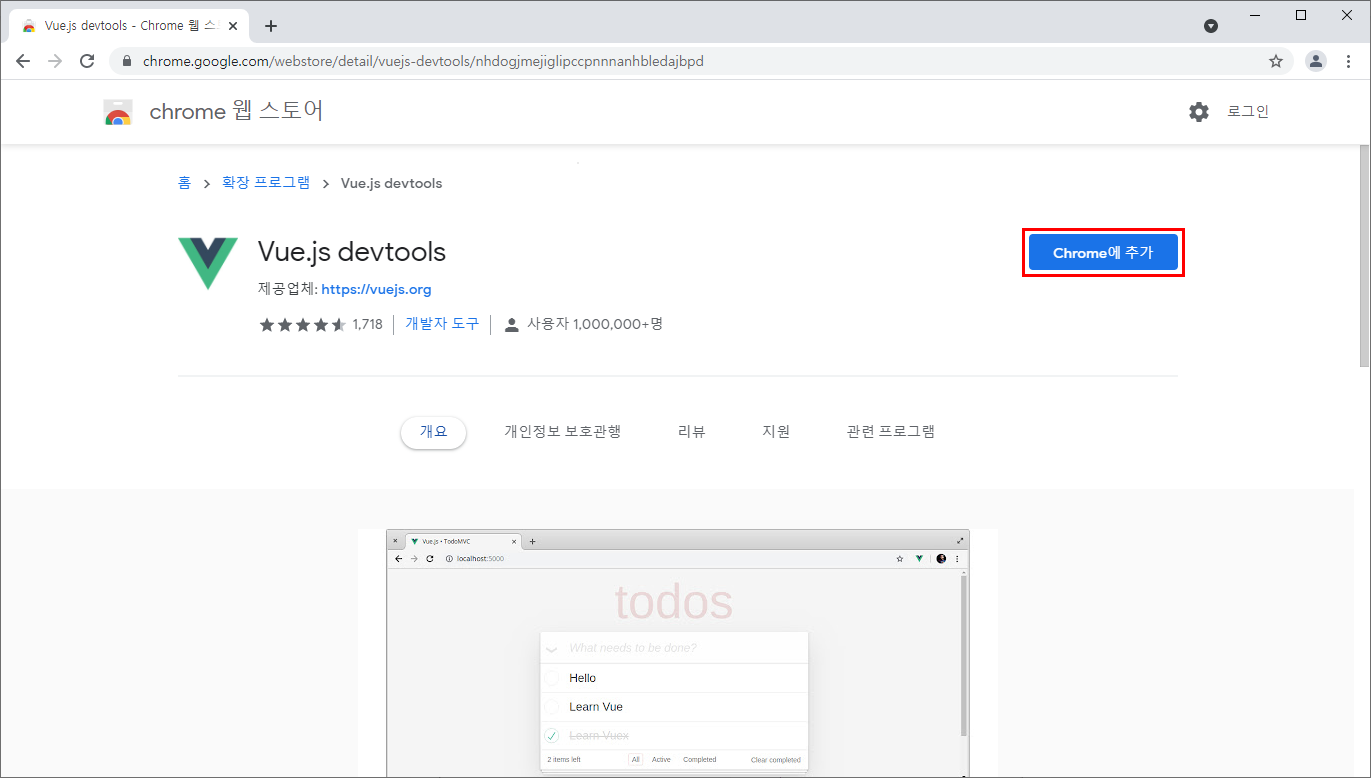This screenshot has height=778, width=1371.
Task: Click the padlock site info icon
Action: 126,61
